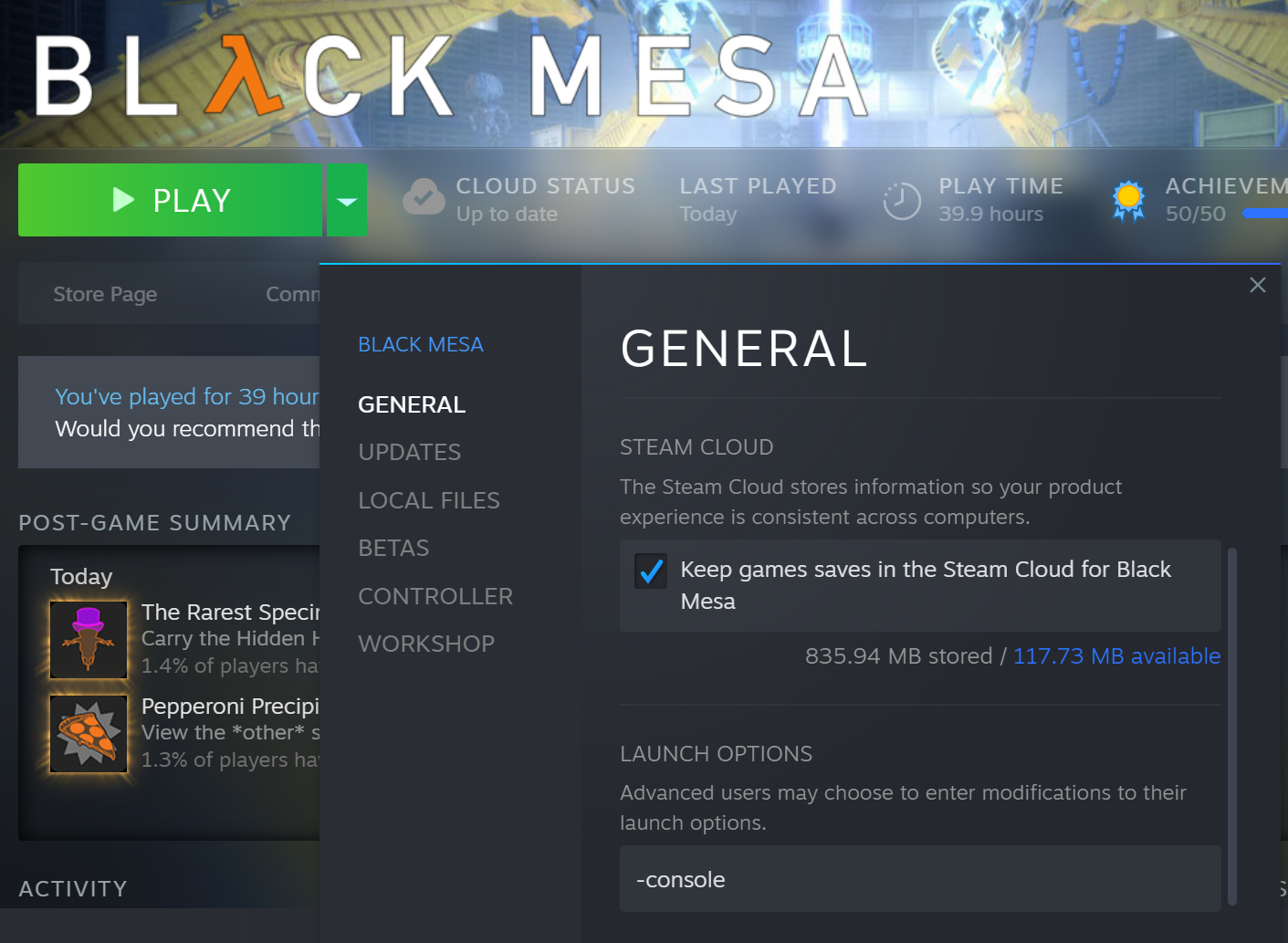Image resolution: width=1288 pixels, height=943 pixels.
Task: Click the Achievements ribbon badge icon
Action: 1129,200
